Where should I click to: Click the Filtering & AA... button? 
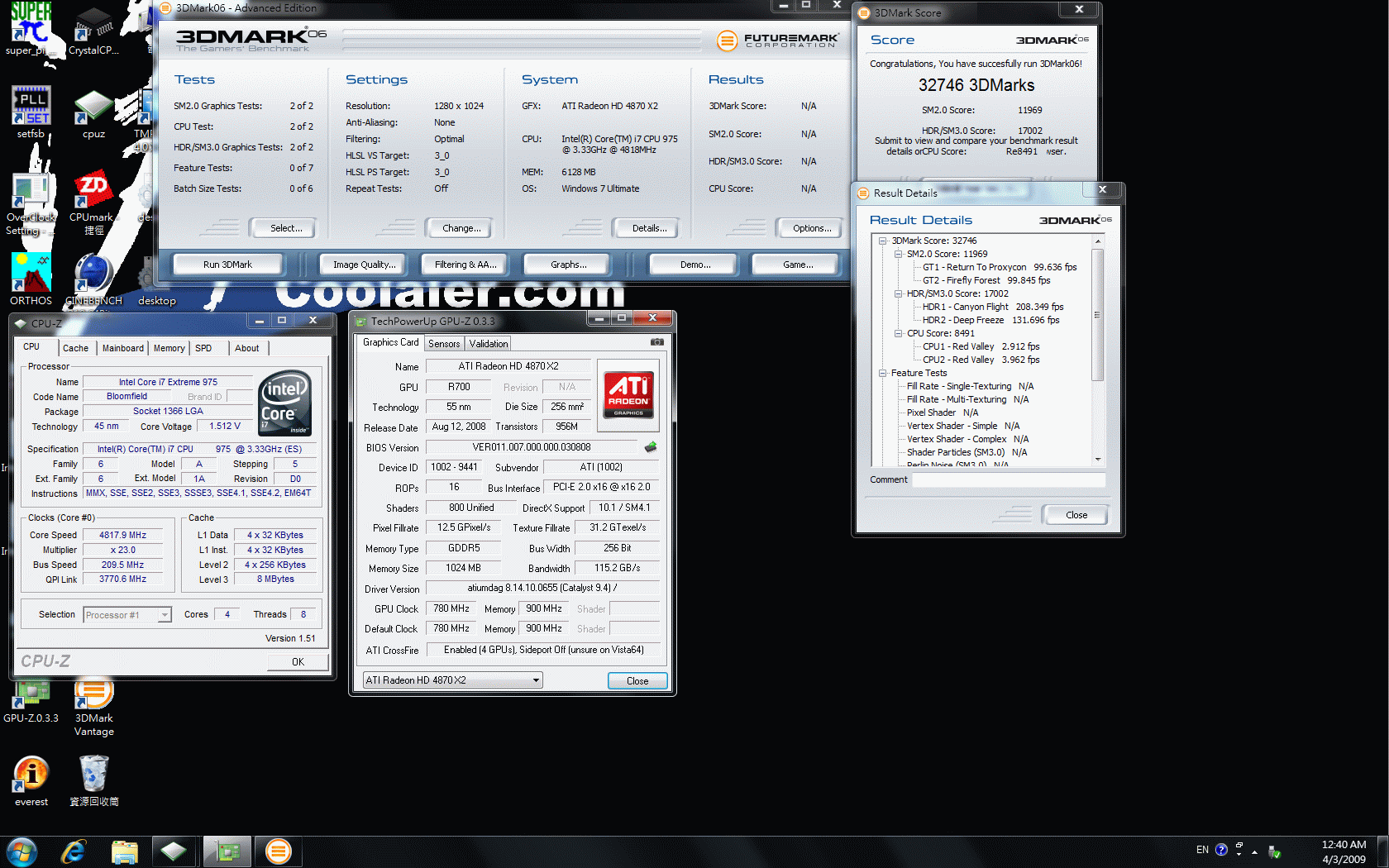click(x=465, y=265)
